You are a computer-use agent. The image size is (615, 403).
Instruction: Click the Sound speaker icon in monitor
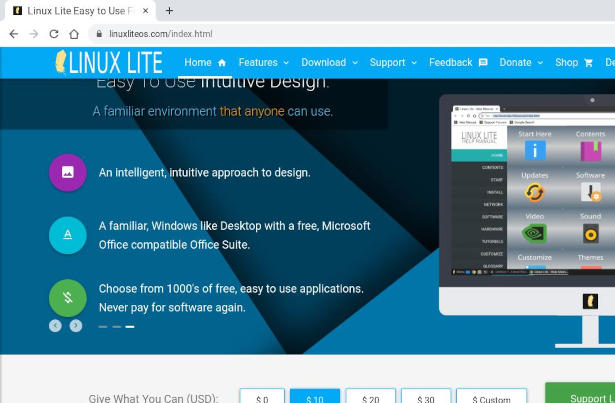pos(591,234)
